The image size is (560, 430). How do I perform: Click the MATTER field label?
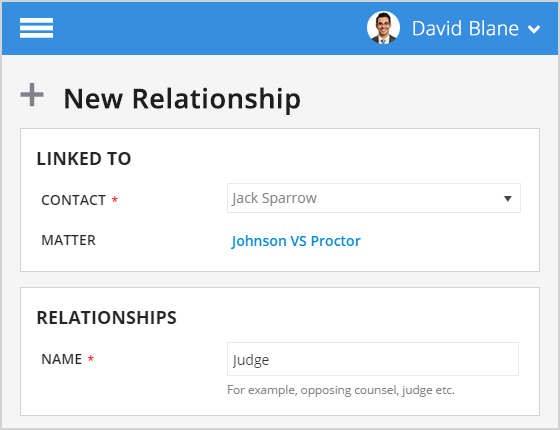(69, 240)
